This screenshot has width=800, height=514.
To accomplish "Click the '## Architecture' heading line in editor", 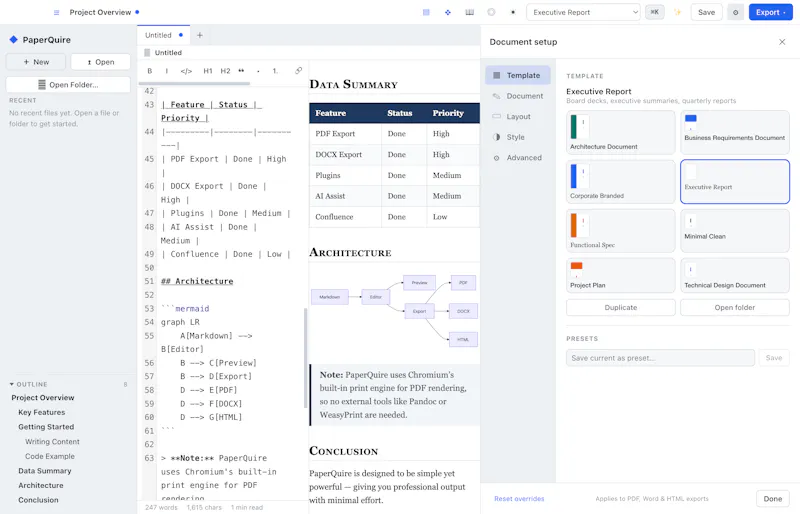I will [x=197, y=281].
